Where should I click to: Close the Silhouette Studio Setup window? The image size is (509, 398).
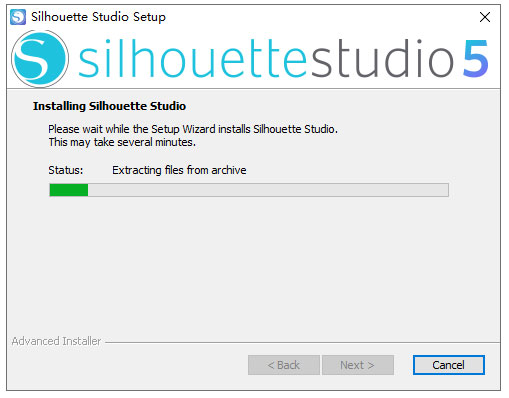(x=485, y=17)
